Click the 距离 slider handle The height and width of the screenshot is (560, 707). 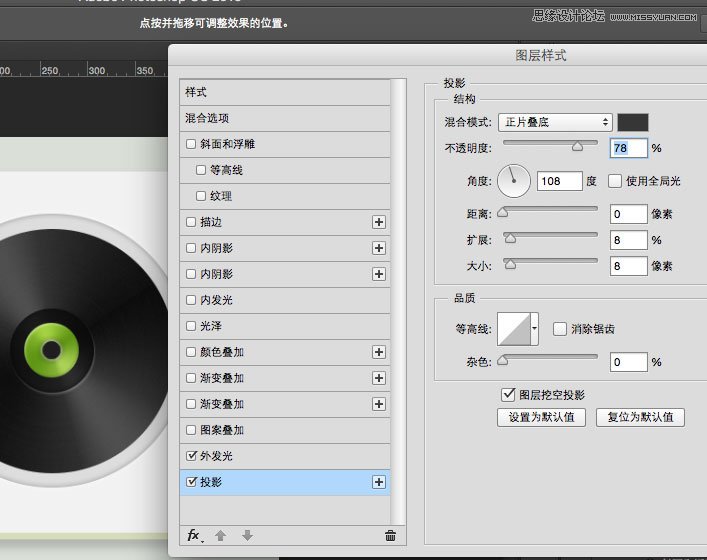tap(503, 212)
